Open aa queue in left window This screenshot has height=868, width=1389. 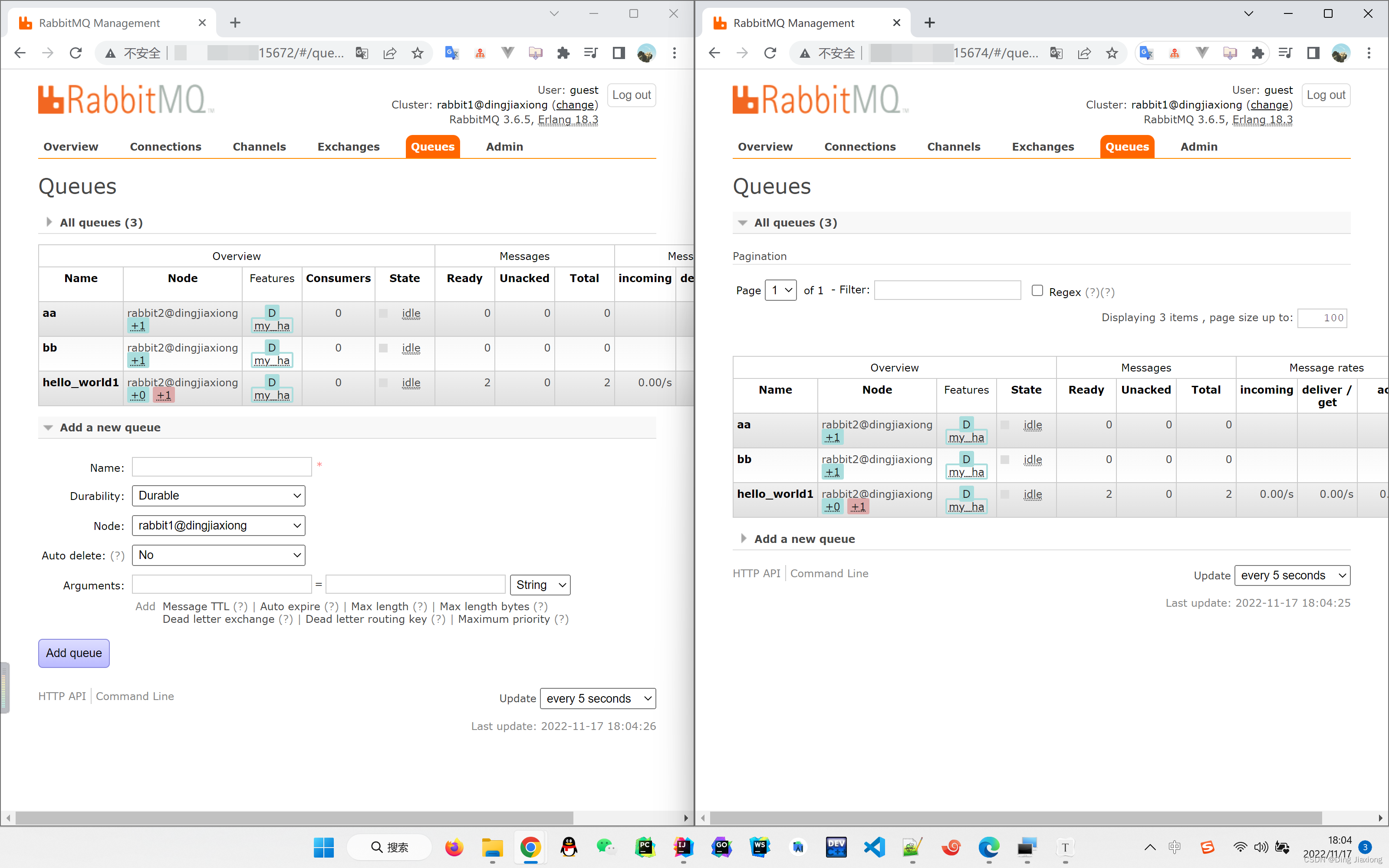tap(49, 313)
